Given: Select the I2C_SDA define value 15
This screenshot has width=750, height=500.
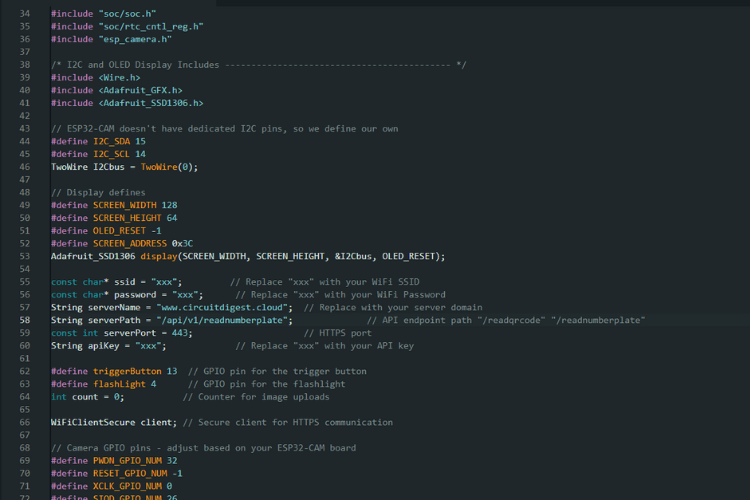Looking at the screenshot, I should coord(140,142).
